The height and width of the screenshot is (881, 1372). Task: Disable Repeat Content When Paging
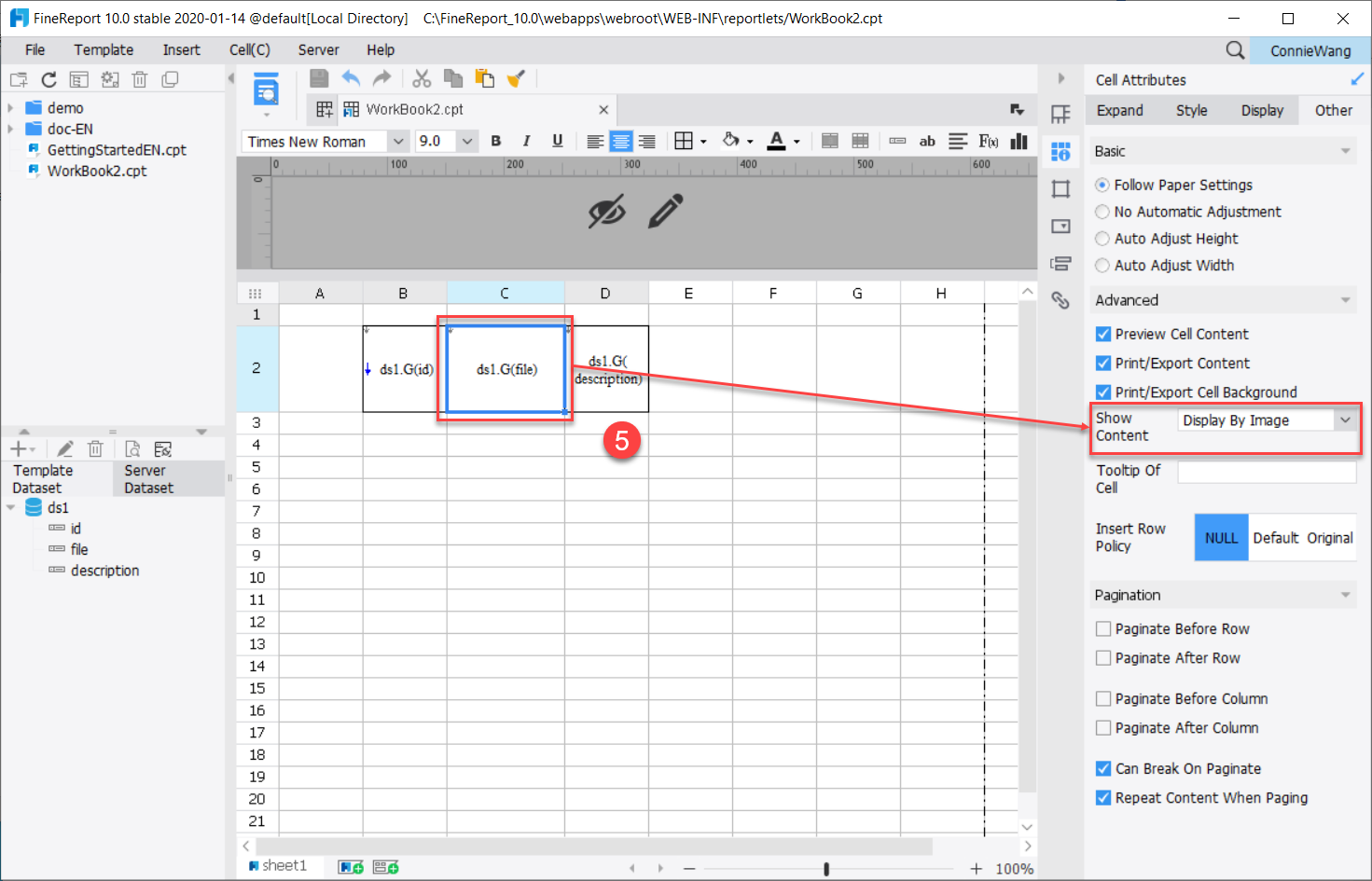(x=1102, y=798)
